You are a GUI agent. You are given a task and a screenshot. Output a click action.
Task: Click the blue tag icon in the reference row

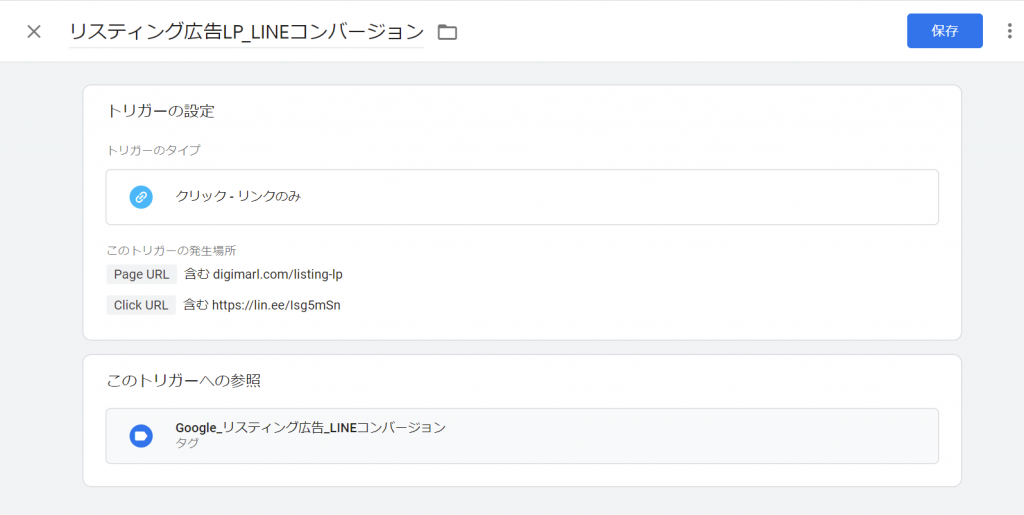tap(141, 436)
